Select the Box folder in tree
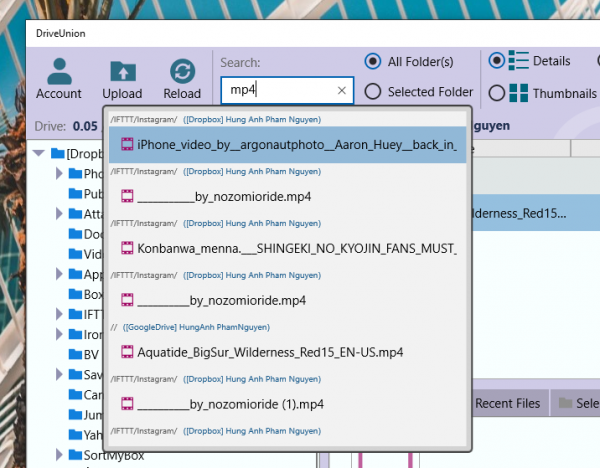This screenshot has width=600, height=468. pos(86,294)
